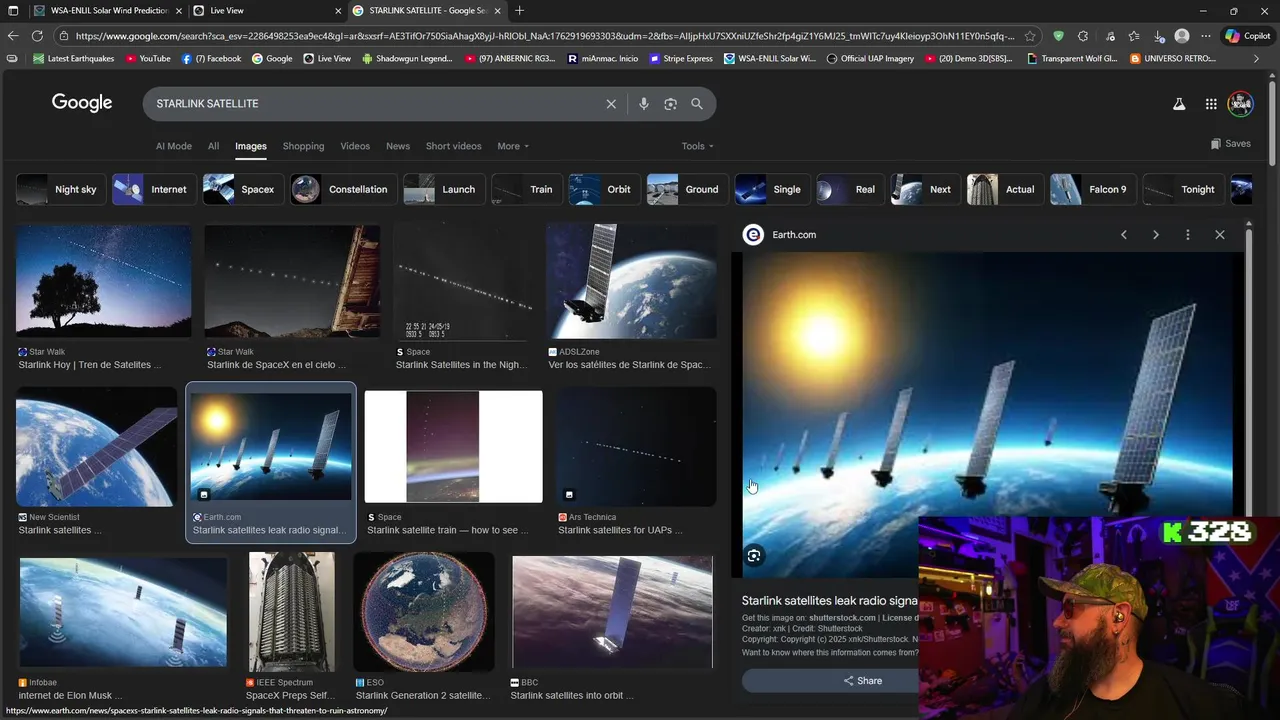Switch to AI Mode tab

tap(173, 146)
